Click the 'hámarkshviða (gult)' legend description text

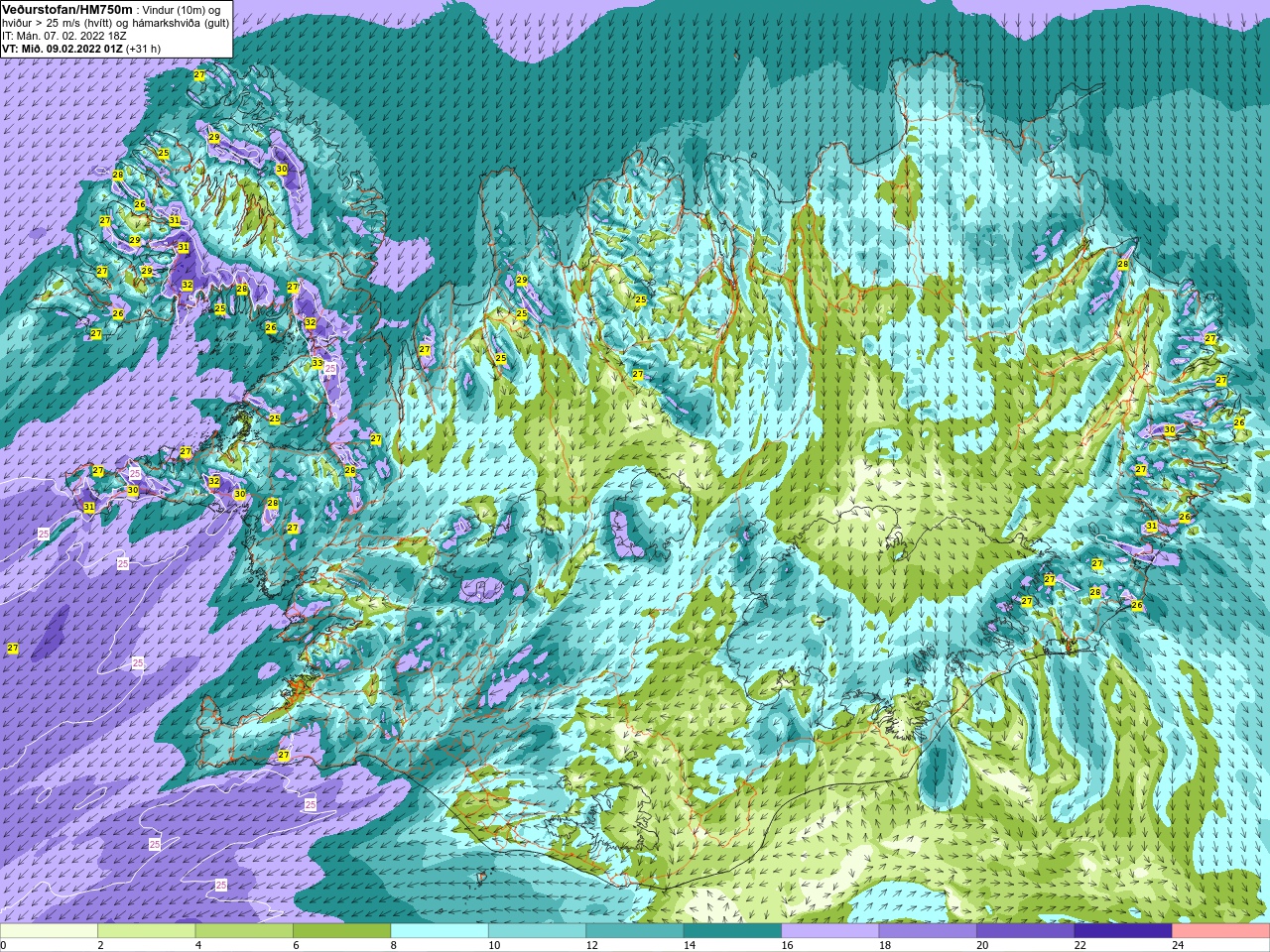click(181, 23)
